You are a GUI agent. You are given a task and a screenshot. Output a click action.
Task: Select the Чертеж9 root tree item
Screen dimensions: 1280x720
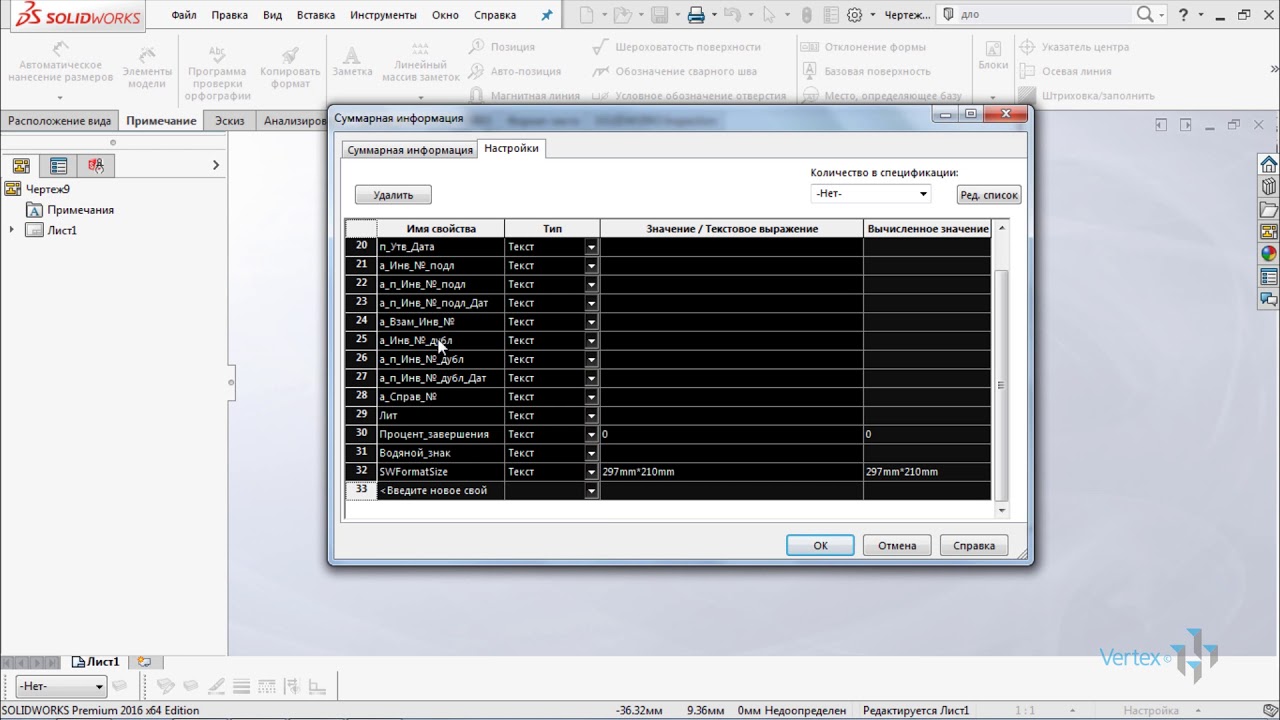tap(47, 189)
